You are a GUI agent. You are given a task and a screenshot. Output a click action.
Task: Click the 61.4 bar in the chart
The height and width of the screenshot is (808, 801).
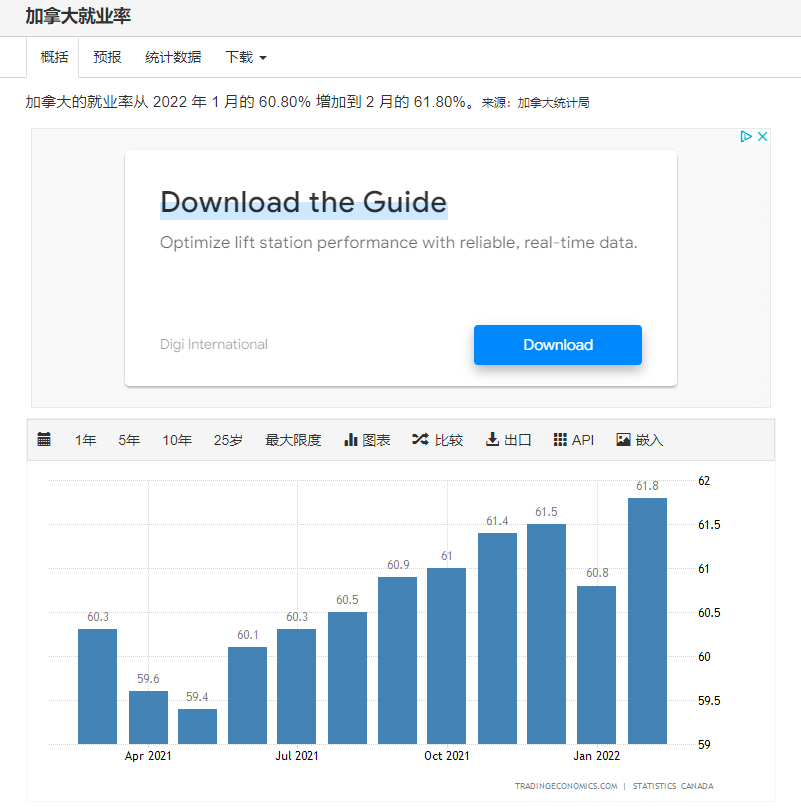tap(497, 638)
